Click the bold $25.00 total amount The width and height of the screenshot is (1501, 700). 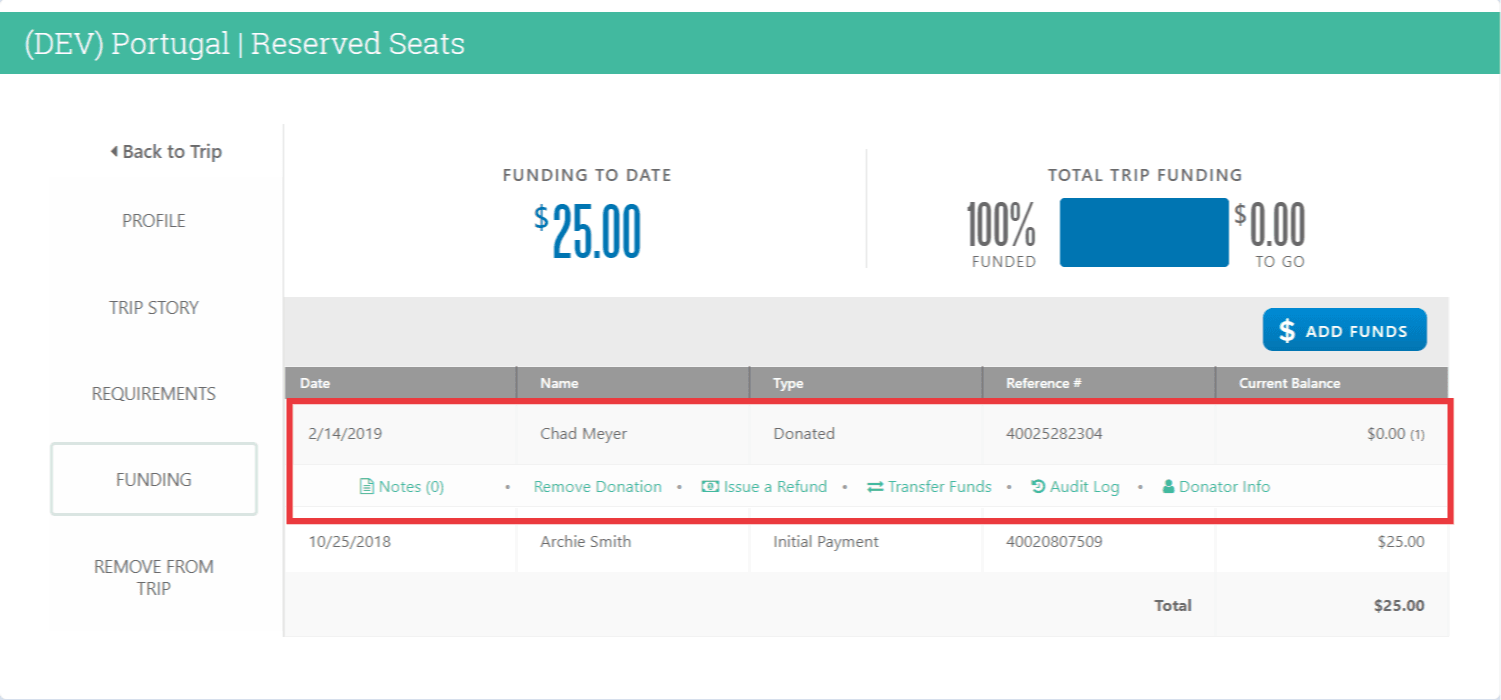pos(1398,605)
